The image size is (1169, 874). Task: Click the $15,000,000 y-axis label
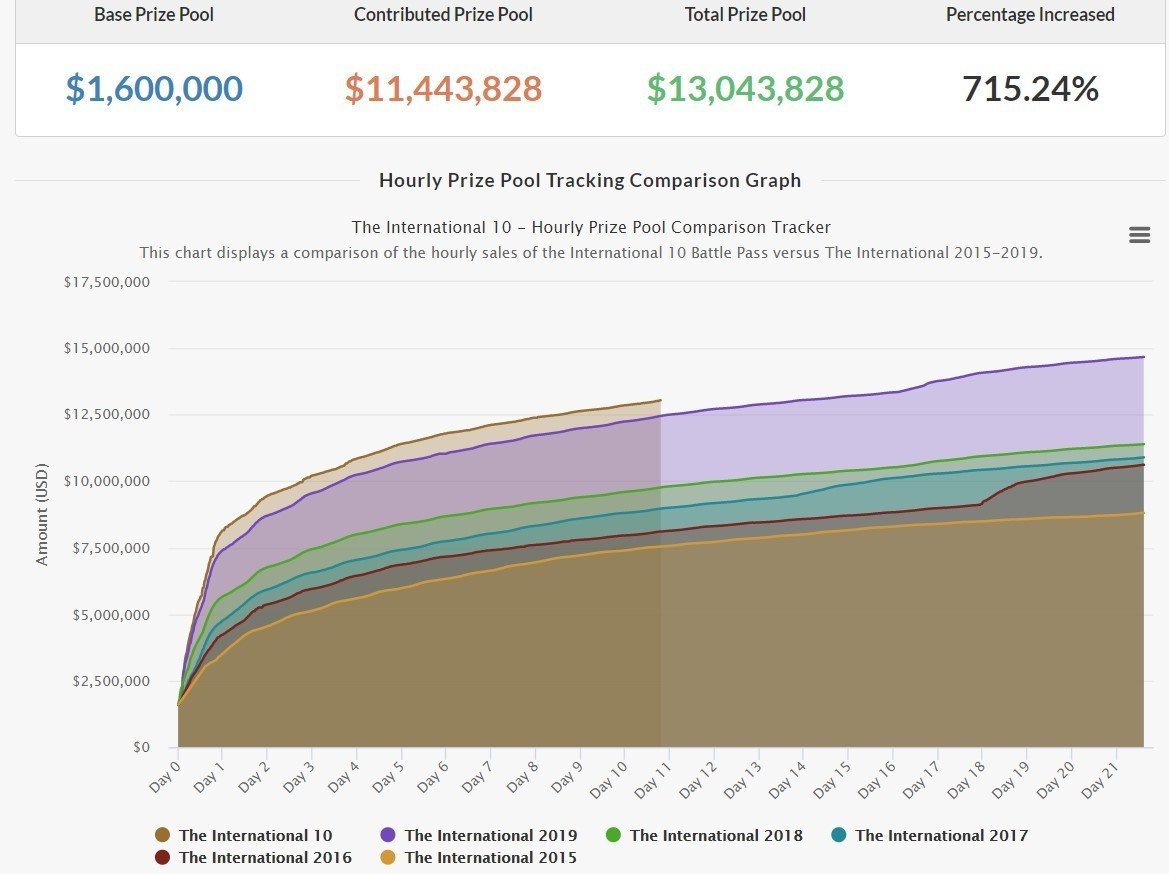coord(107,348)
